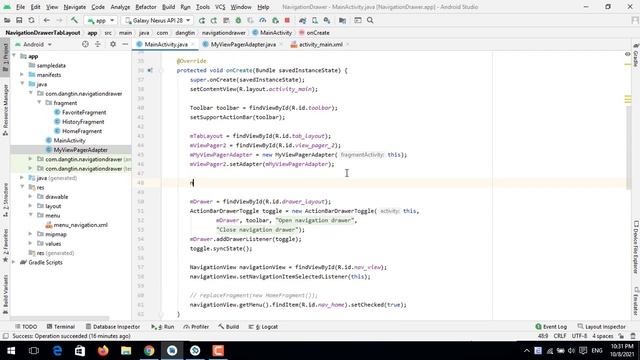The width and height of the screenshot is (640, 360).
Task: Select the sampledata folder
Action: click(51, 65)
